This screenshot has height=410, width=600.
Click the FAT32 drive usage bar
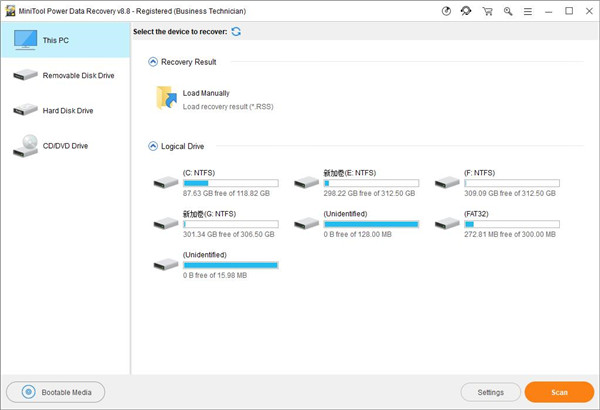512,224
